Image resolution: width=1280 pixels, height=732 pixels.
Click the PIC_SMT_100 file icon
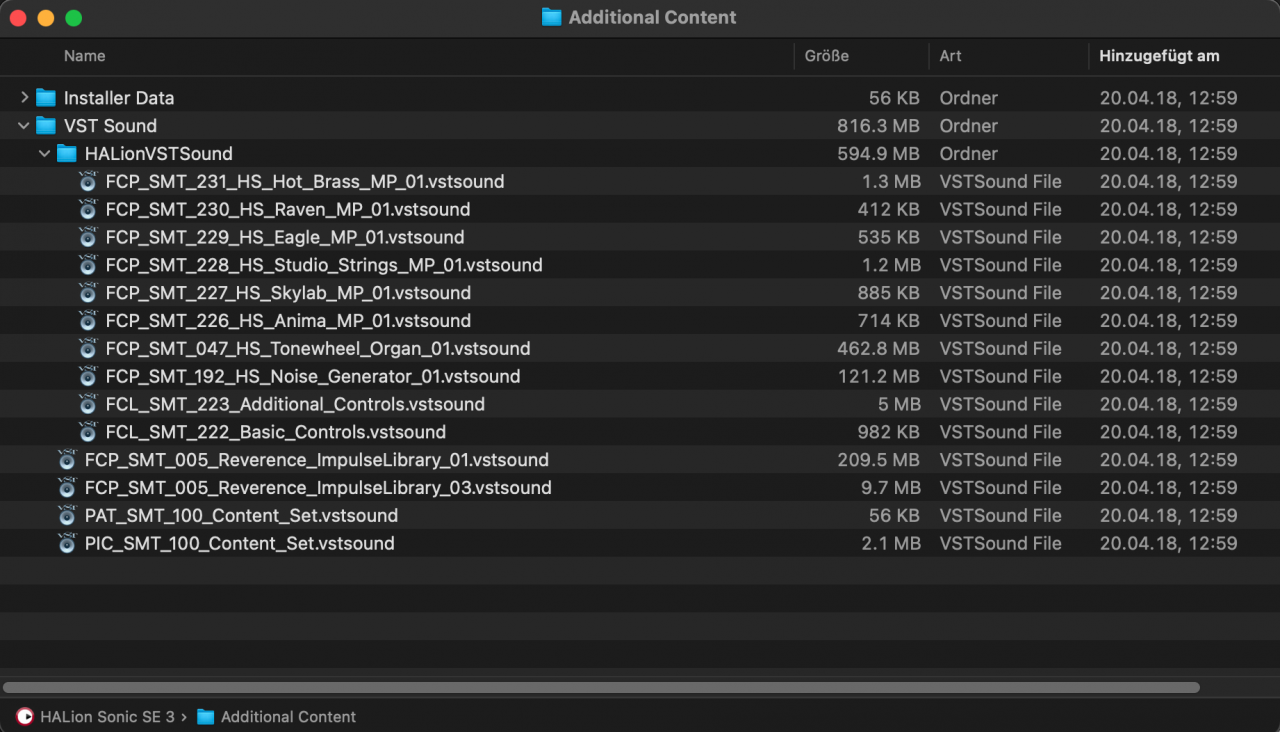coord(67,544)
